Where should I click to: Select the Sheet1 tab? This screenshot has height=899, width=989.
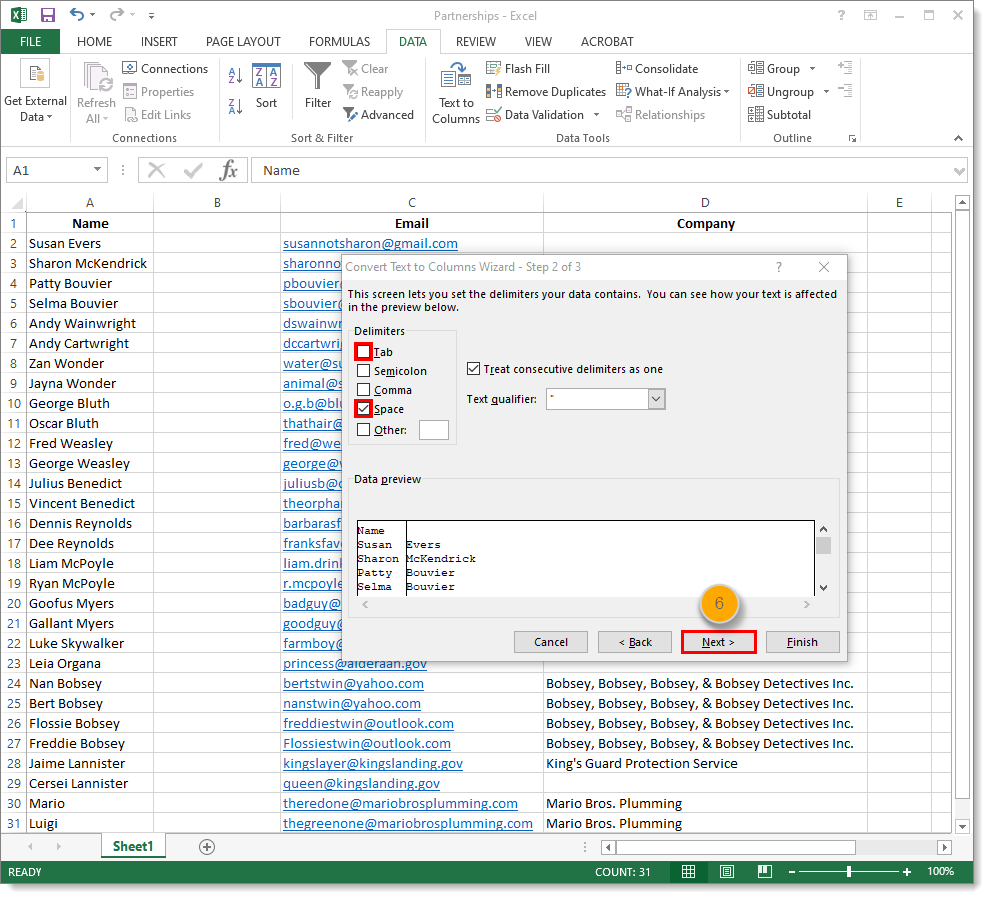click(133, 846)
